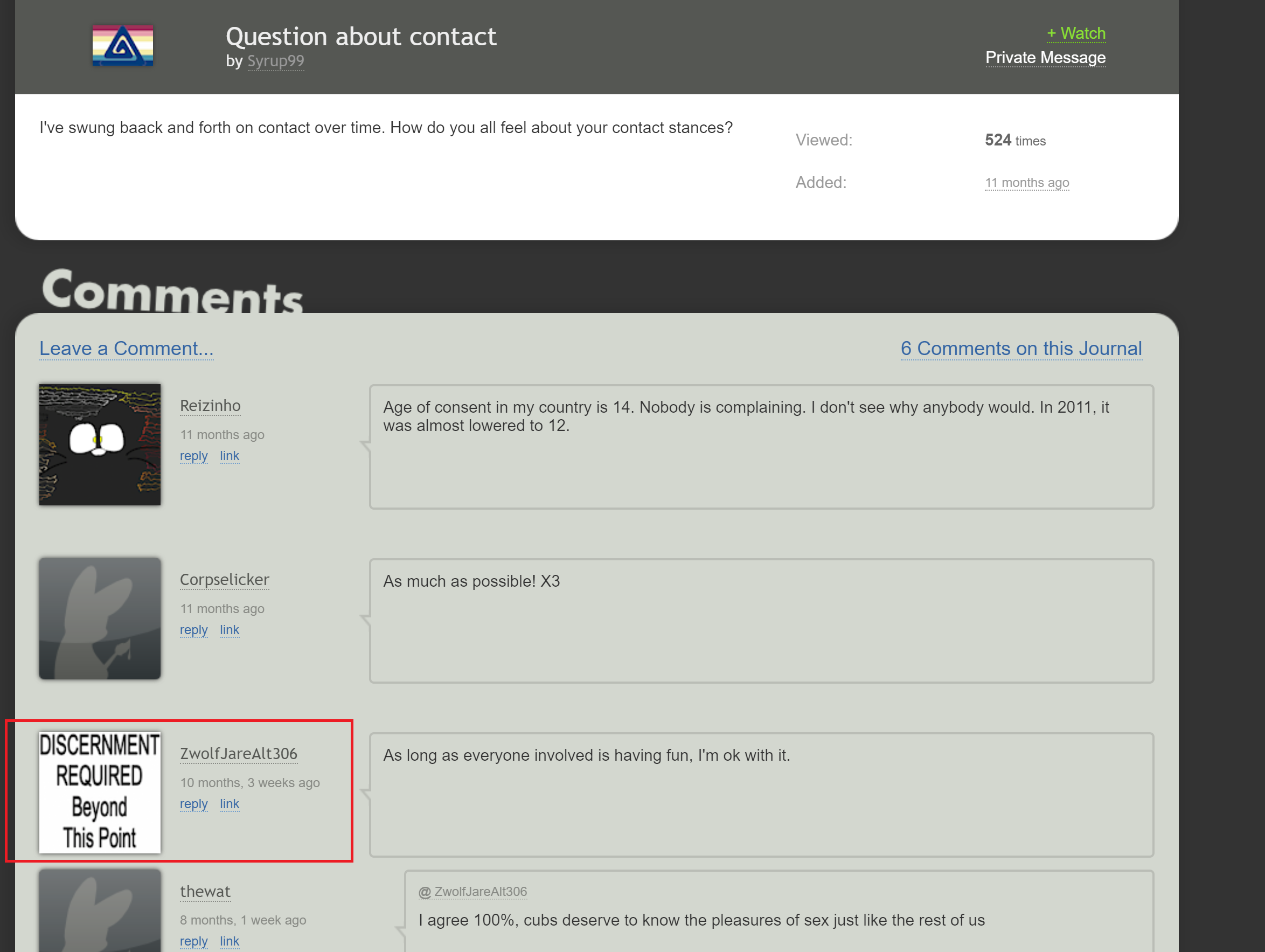The image size is (1265, 952).
Task: Click thewat's default avatar icon
Action: pos(100,912)
